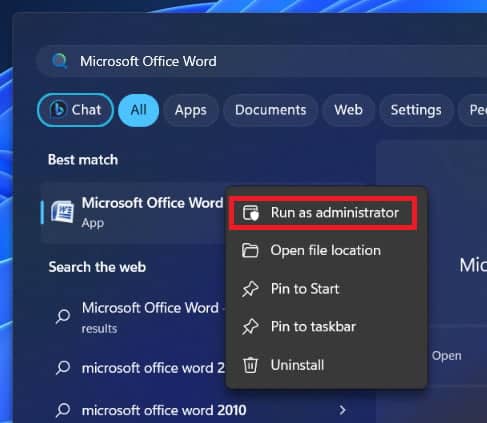Image resolution: width=487 pixels, height=423 pixels.
Task: Open the Settings filter tab
Action: (416, 110)
